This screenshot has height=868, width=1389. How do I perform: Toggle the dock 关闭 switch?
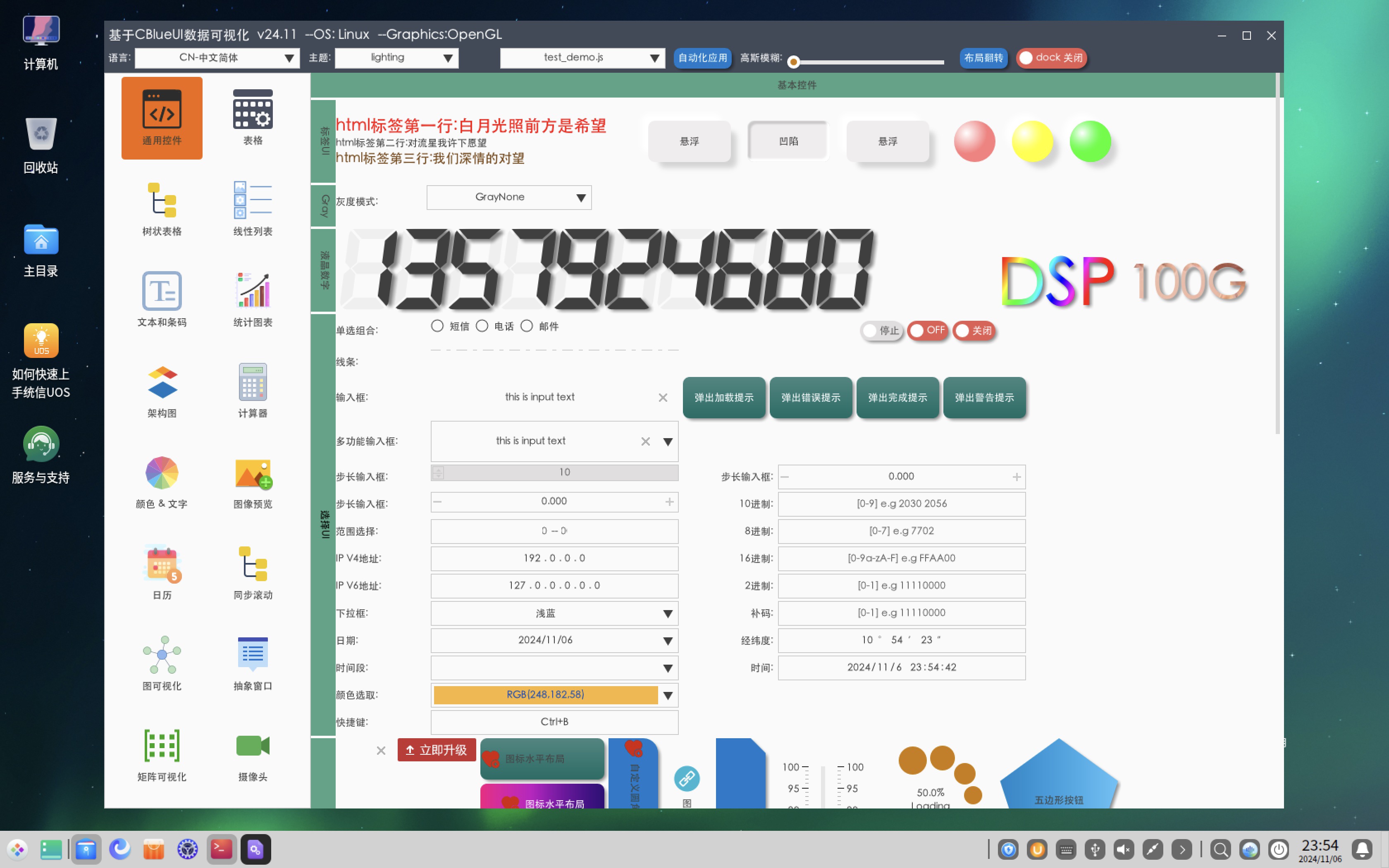coord(1051,58)
